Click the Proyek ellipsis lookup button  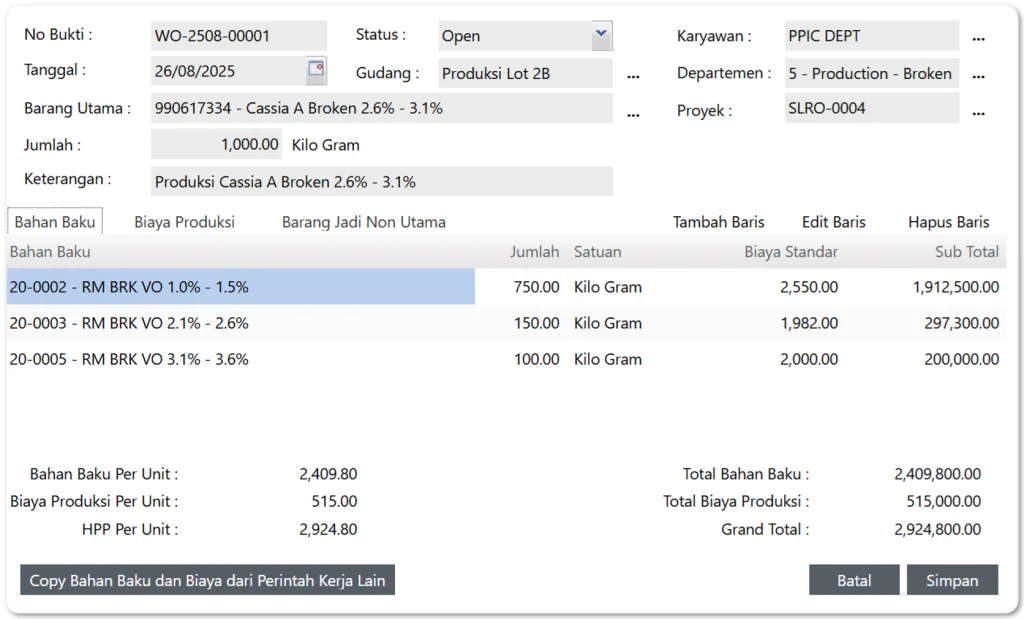click(x=978, y=111)
